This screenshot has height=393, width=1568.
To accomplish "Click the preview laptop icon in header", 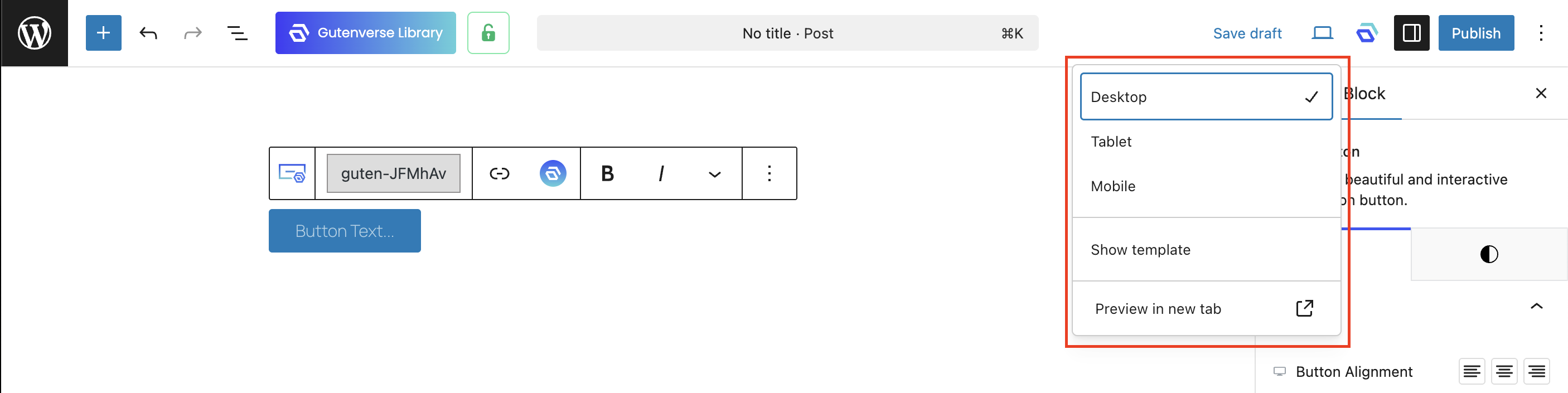I will pos(1322,33).
